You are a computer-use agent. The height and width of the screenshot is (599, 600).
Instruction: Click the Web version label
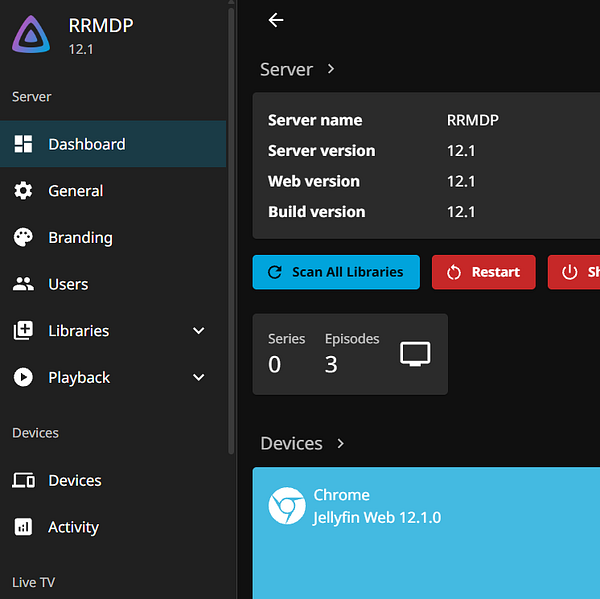click(314, 181)
